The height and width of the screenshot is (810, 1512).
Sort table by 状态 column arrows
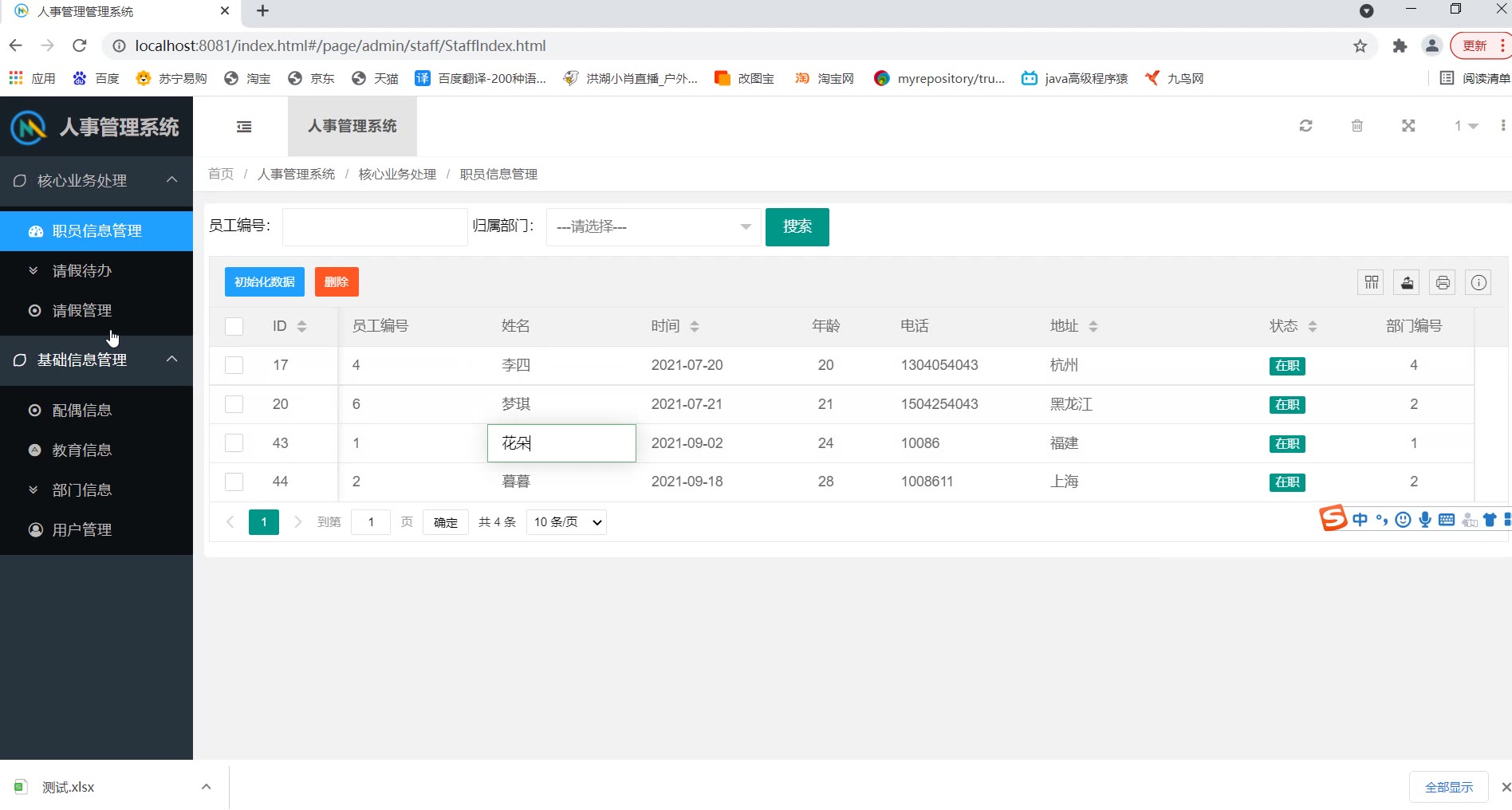point(1313,326)
